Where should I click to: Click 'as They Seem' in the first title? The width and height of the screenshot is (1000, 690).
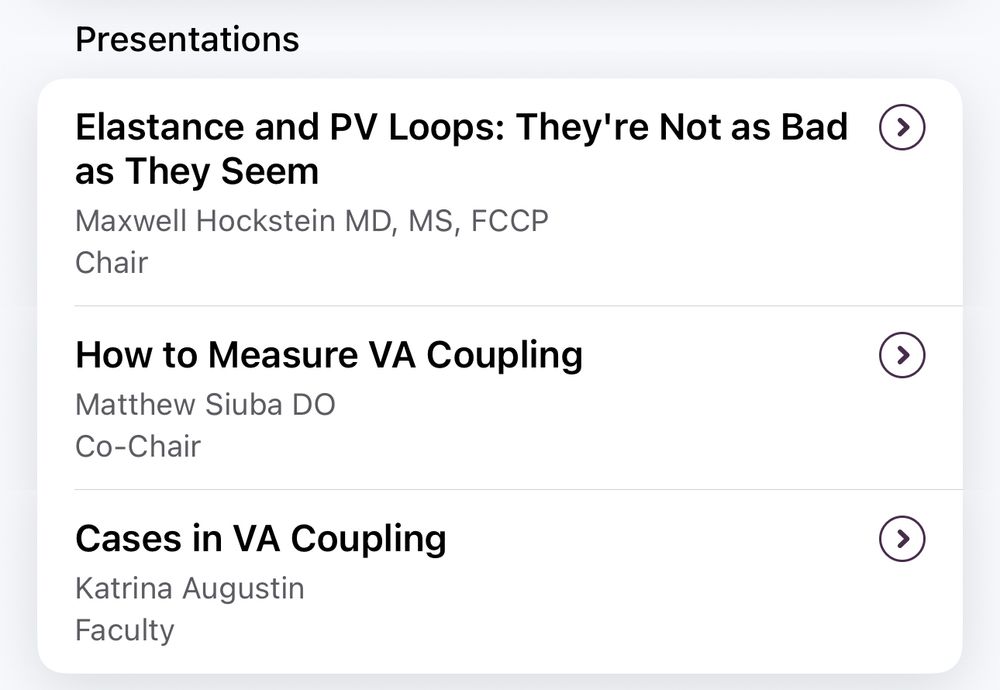click(x=196, y=172)
